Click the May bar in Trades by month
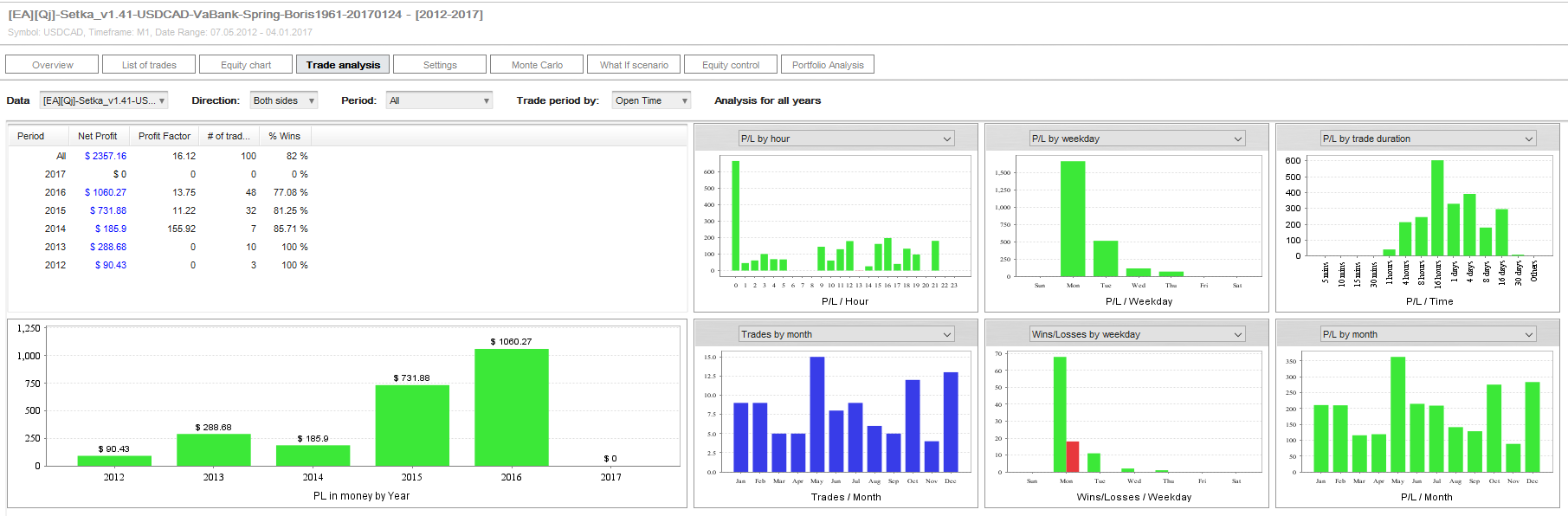 [x=817, y=415]
